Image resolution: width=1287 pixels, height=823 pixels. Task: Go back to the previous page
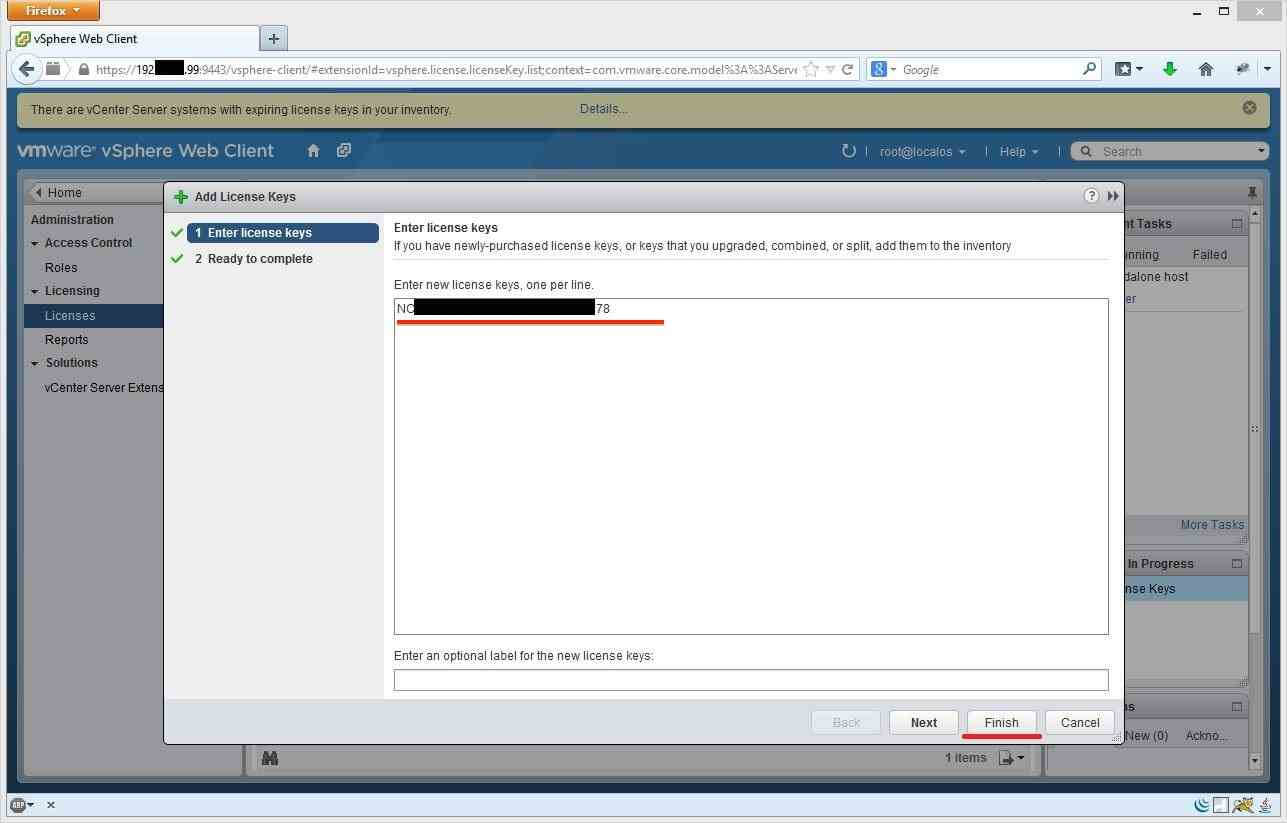pos(26,69)
